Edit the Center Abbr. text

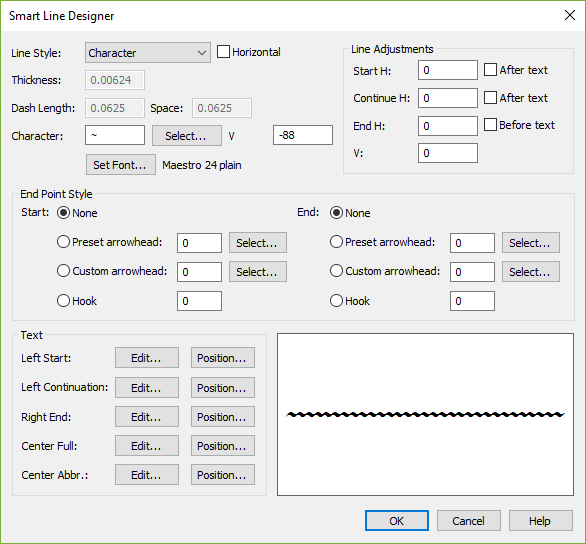147,475
